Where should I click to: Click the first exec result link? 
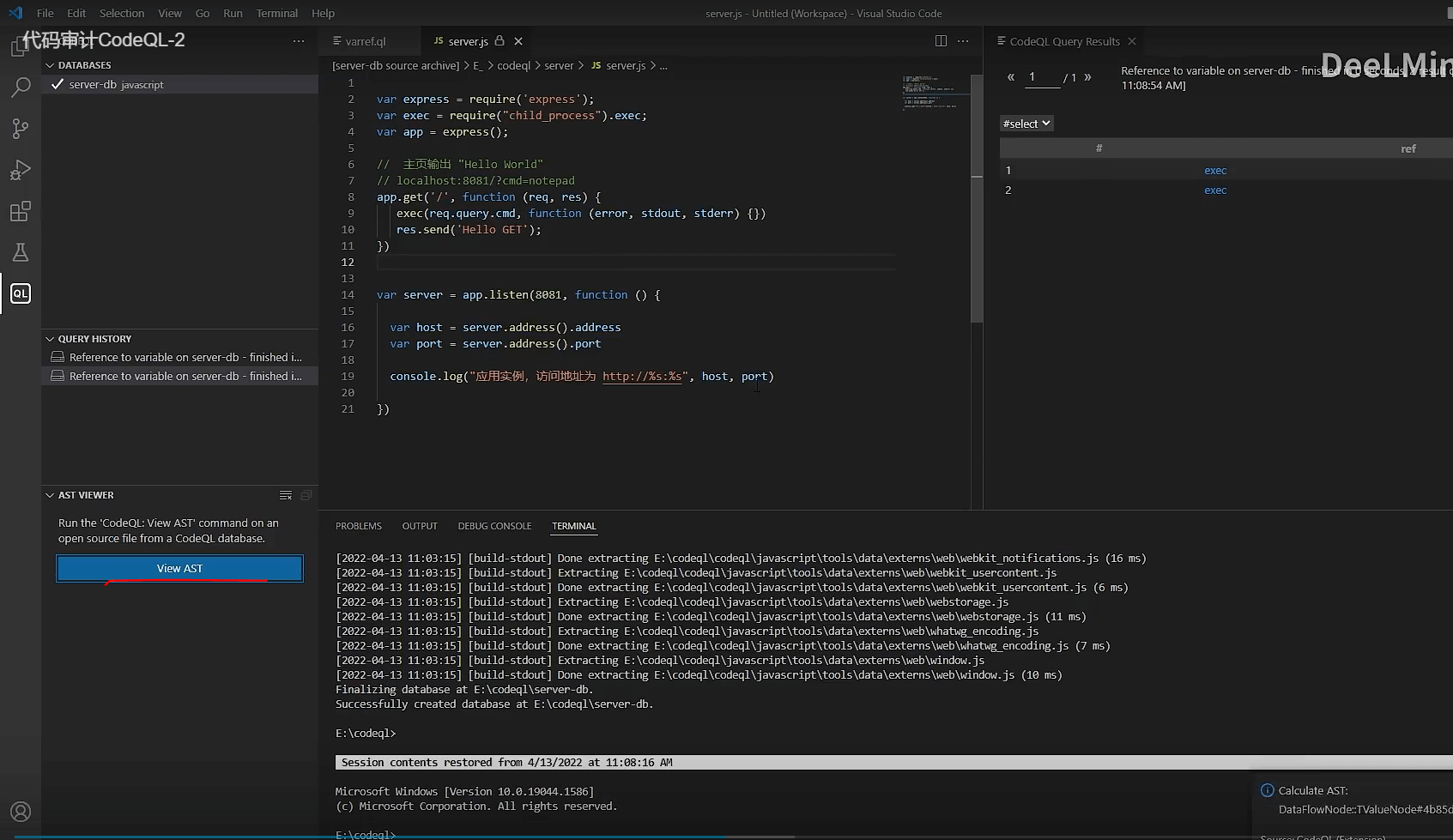pyautogui.click(x=1214, y=171)
